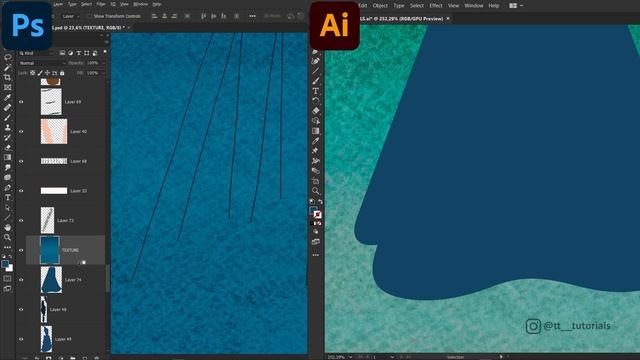Select the History Brush tool in Photoshop
640x360 pixels.
click(x=7, y=138)
